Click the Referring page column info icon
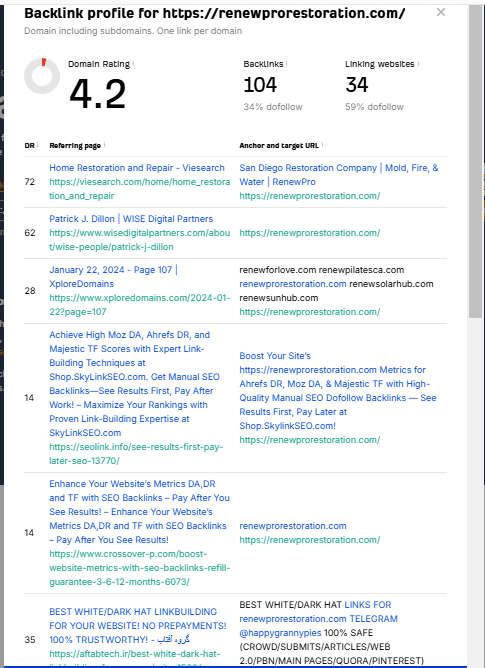The image size is (485, 668). point(104,145)
